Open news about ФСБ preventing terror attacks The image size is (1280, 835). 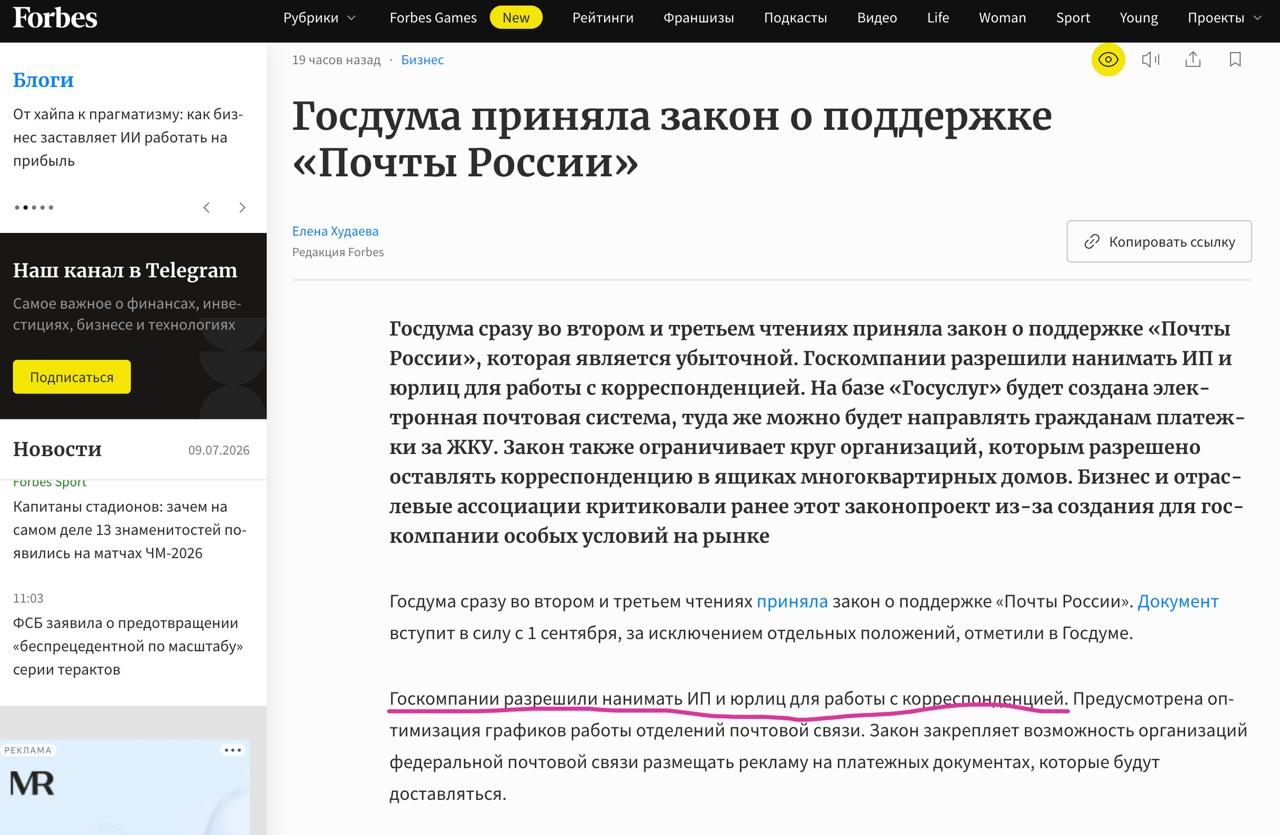[128, 646]
